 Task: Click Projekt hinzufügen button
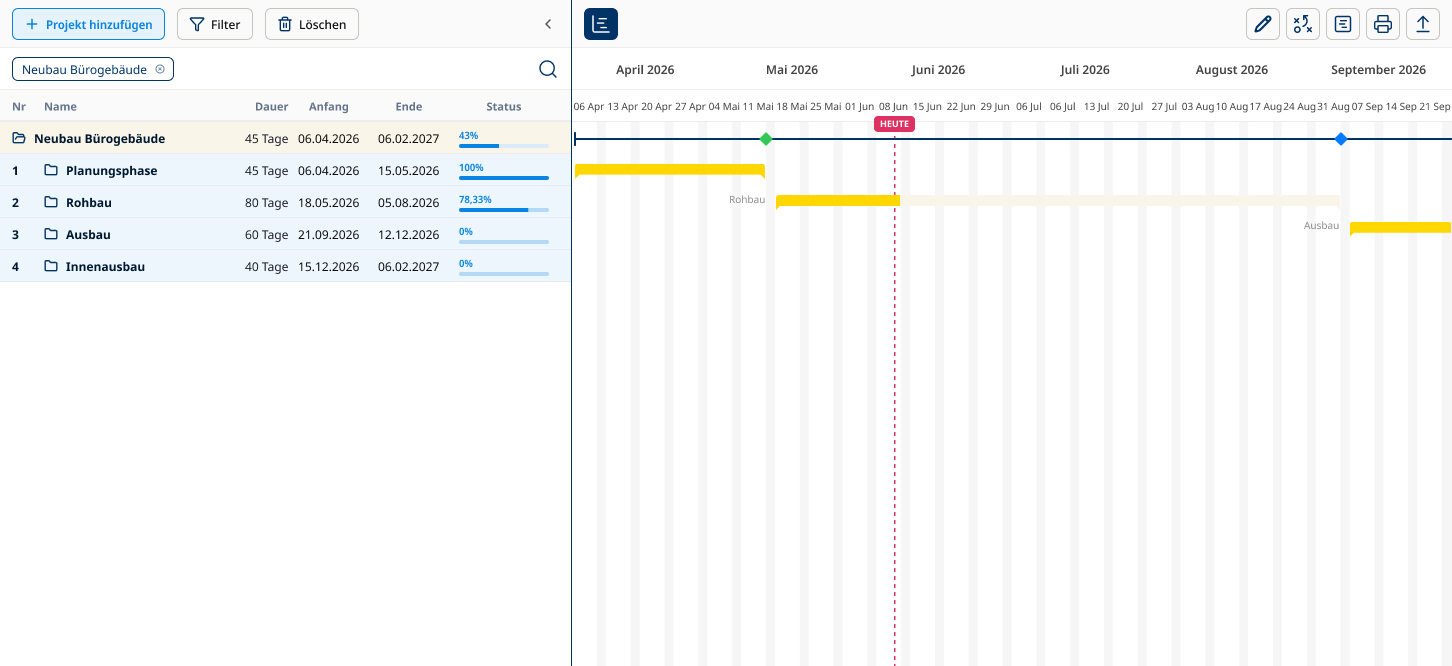coord(88,24)
